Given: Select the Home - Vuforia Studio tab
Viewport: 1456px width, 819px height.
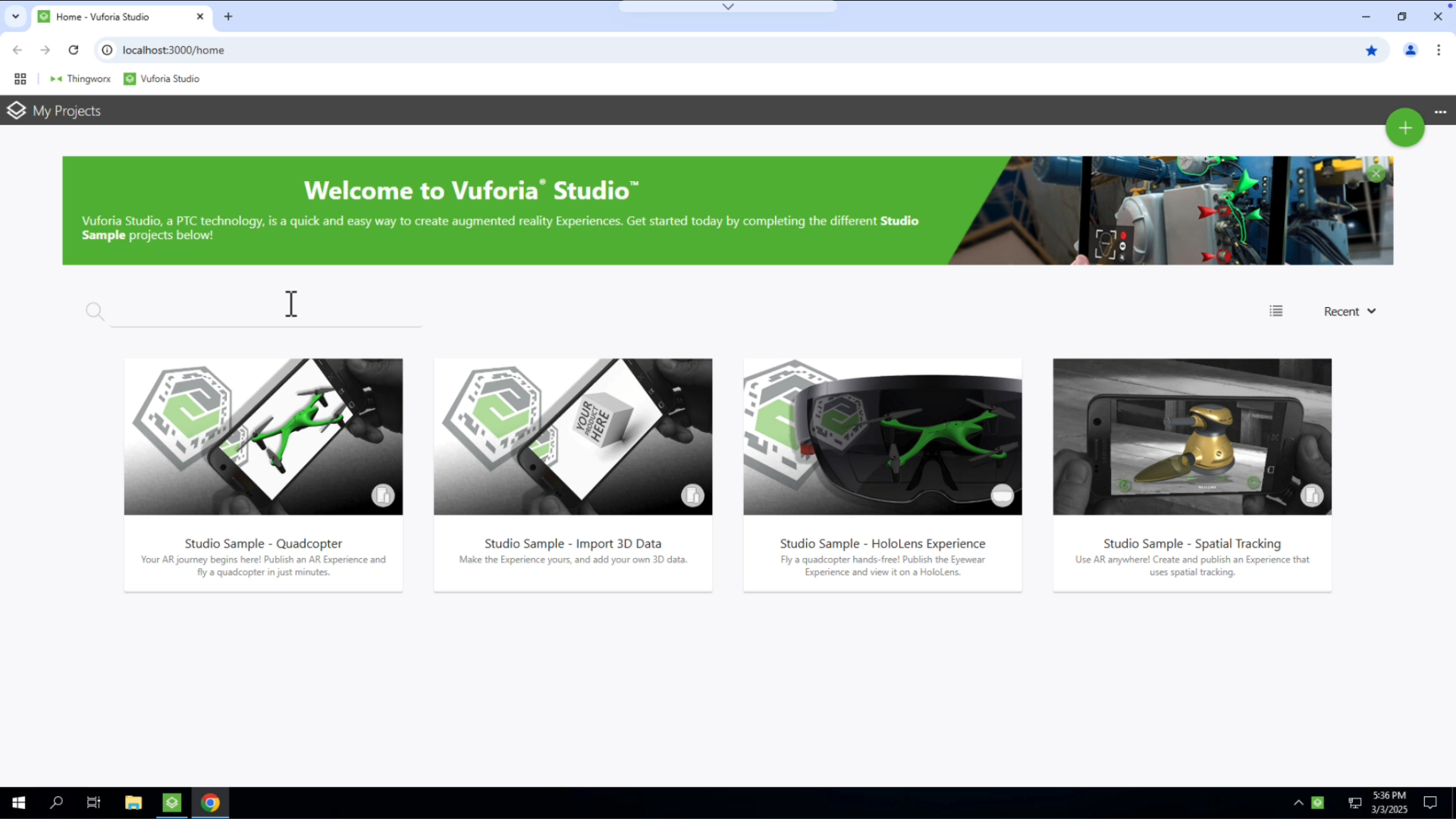Looking at the screenshot, I should coord(121,17).
